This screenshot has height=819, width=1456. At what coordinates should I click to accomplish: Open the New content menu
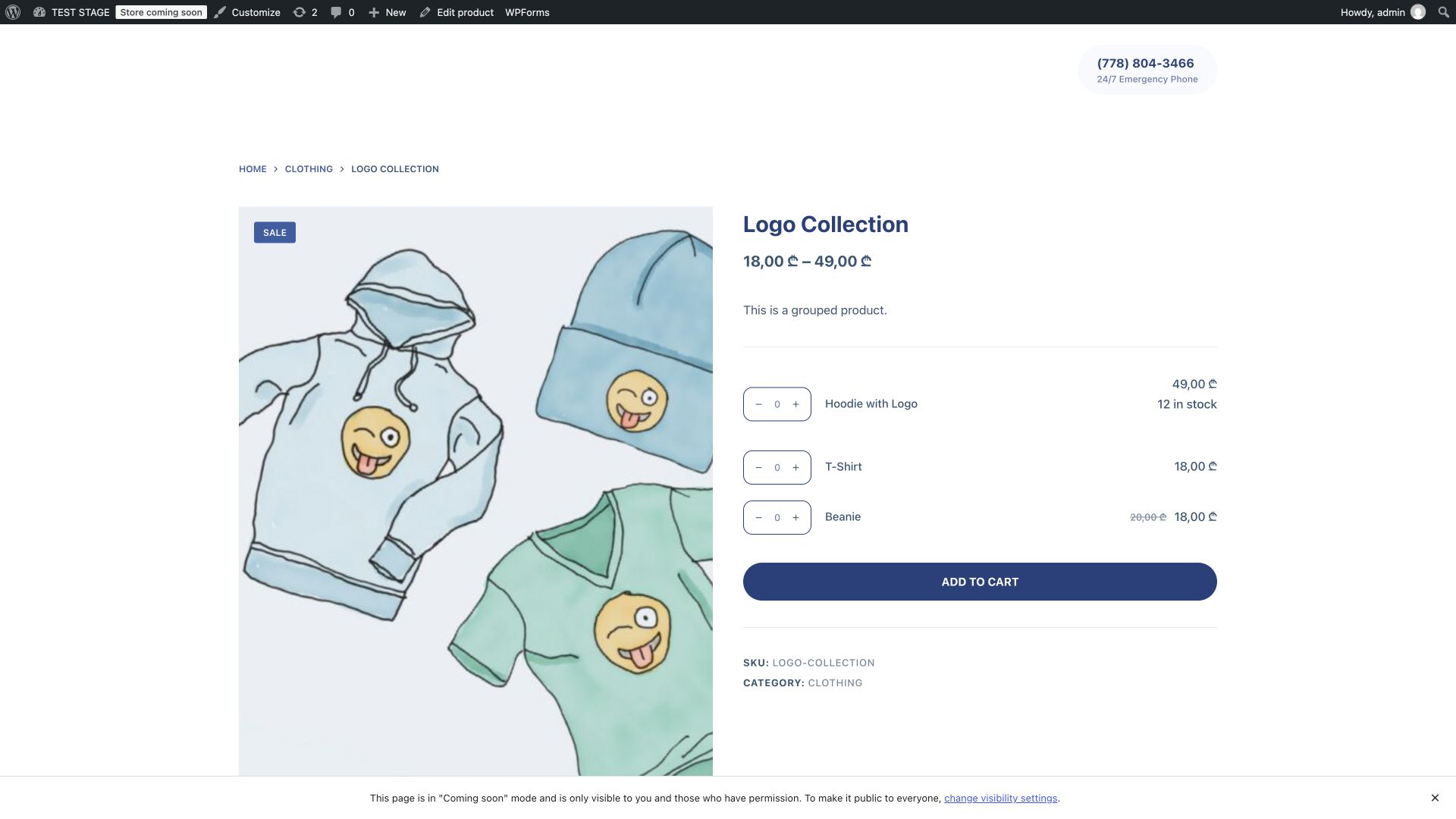click(388, 12)
